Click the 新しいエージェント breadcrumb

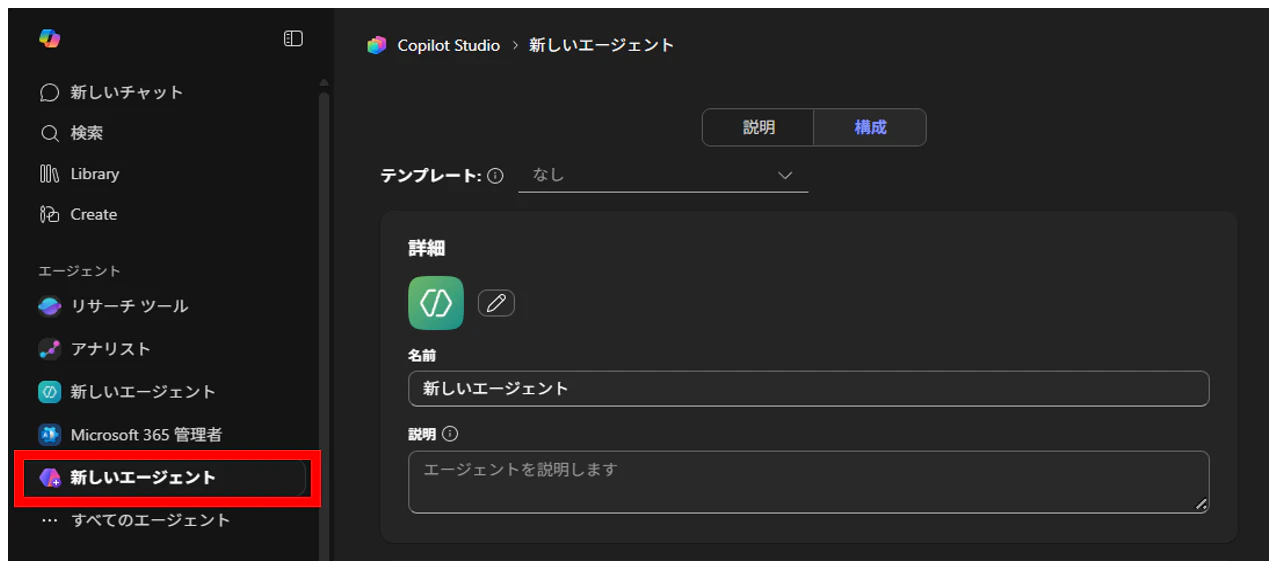[602, 45]
